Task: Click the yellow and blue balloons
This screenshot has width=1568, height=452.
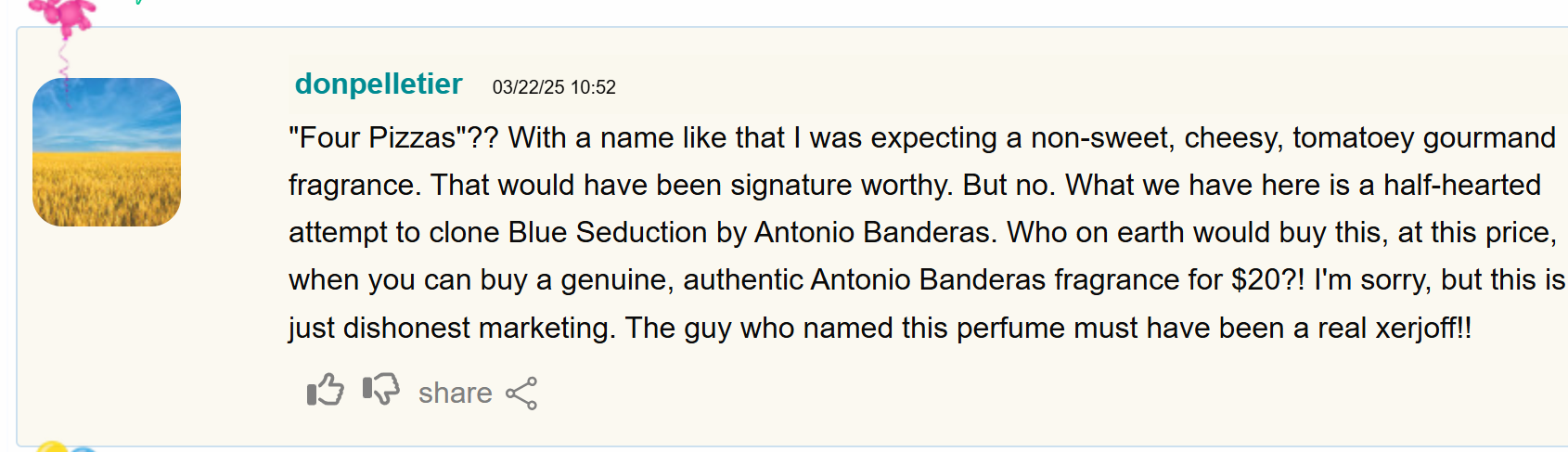Action: pos(67,447)
